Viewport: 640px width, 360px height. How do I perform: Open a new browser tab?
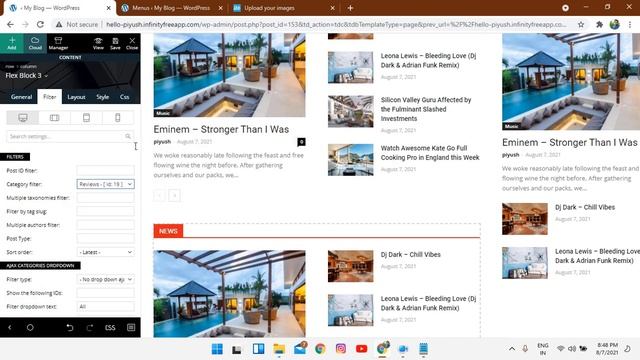click(350, 8)
